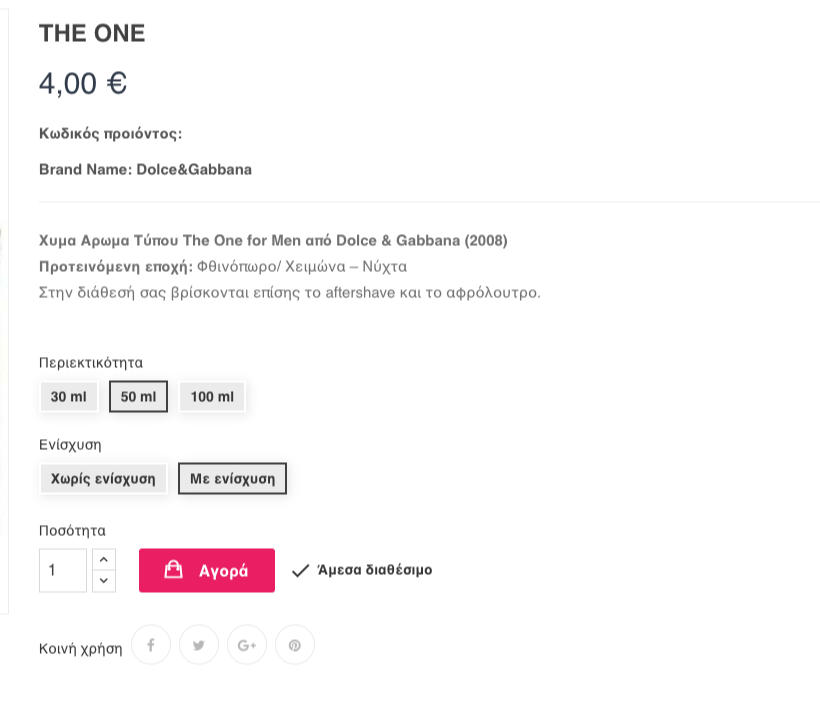820x701 pixels.
Task: Choose the 50 ml size option
Action: click(x=138, y=397)
